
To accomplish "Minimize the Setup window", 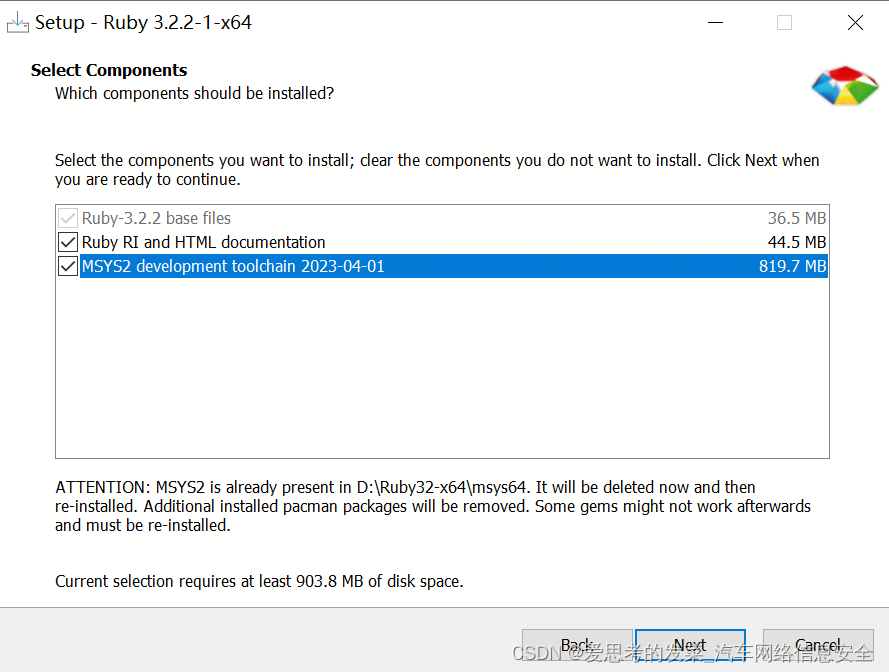I will (x=713, y=22).
